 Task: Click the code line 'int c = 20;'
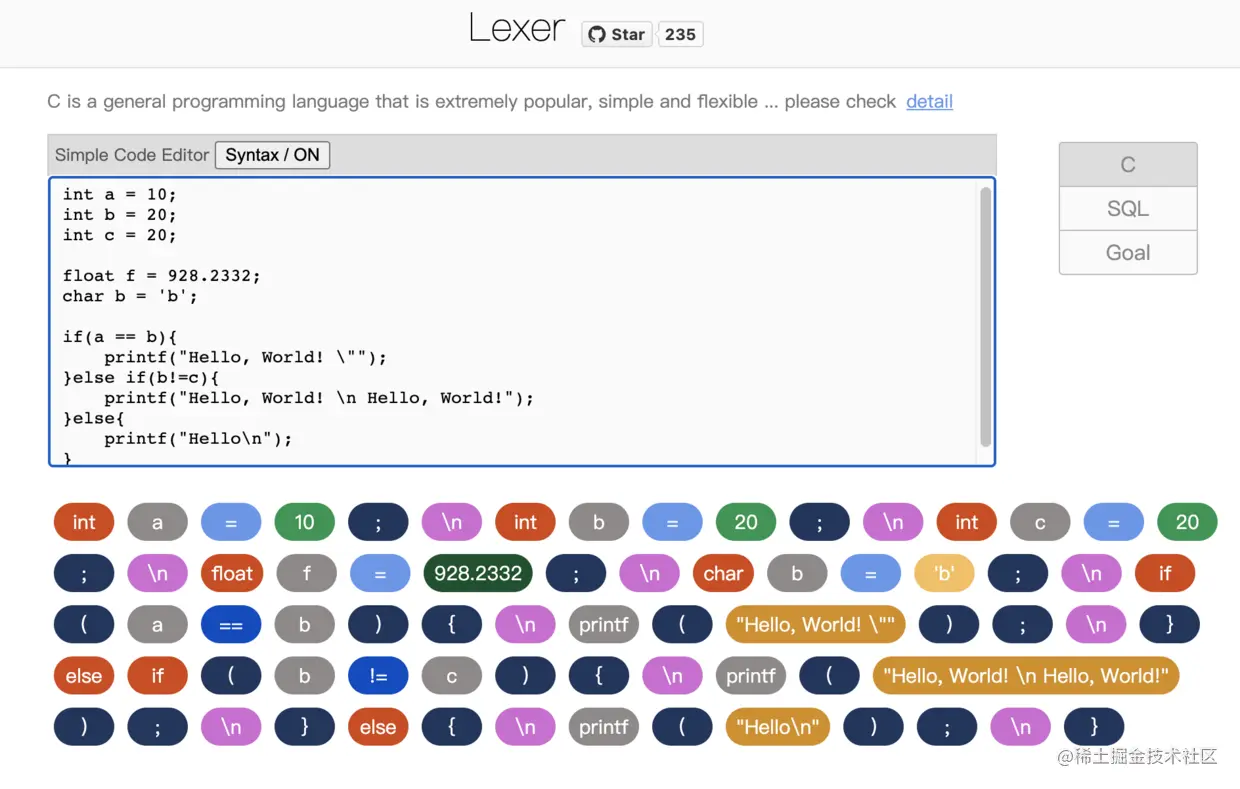pyautogui.click(x=119, y=235)
